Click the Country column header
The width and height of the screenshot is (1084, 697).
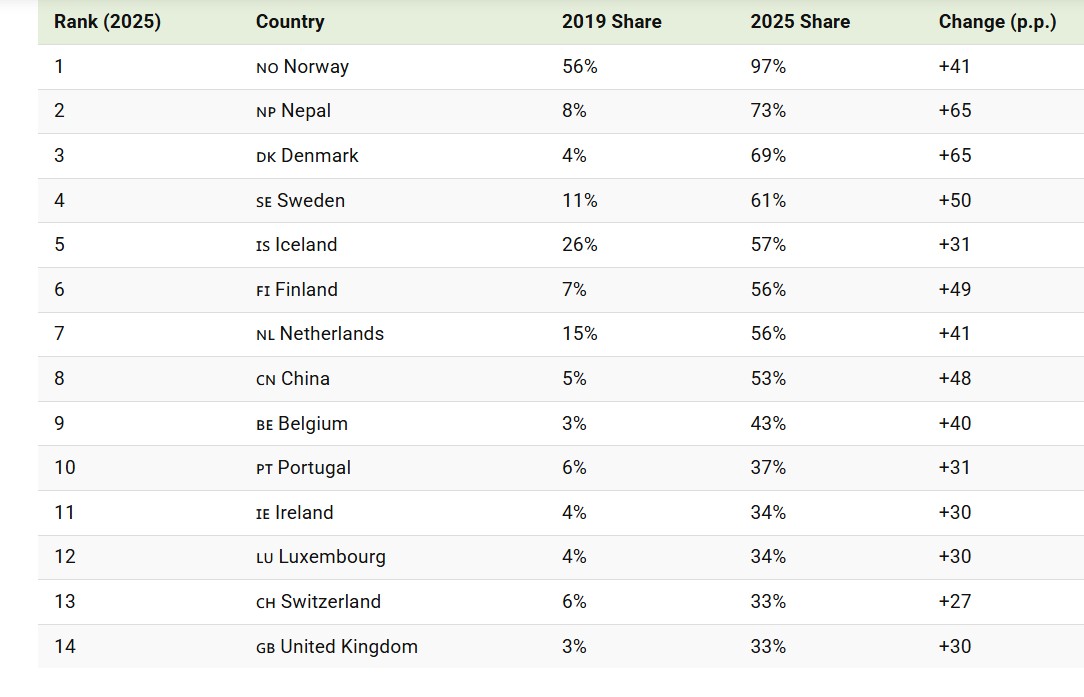(290, 22)
